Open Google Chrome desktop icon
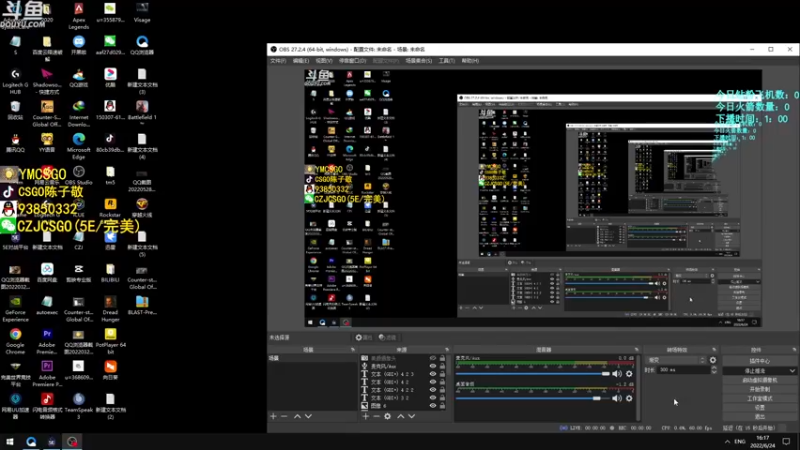The width and height of the screenshot is (800, 450). click(x=15, y=341)
